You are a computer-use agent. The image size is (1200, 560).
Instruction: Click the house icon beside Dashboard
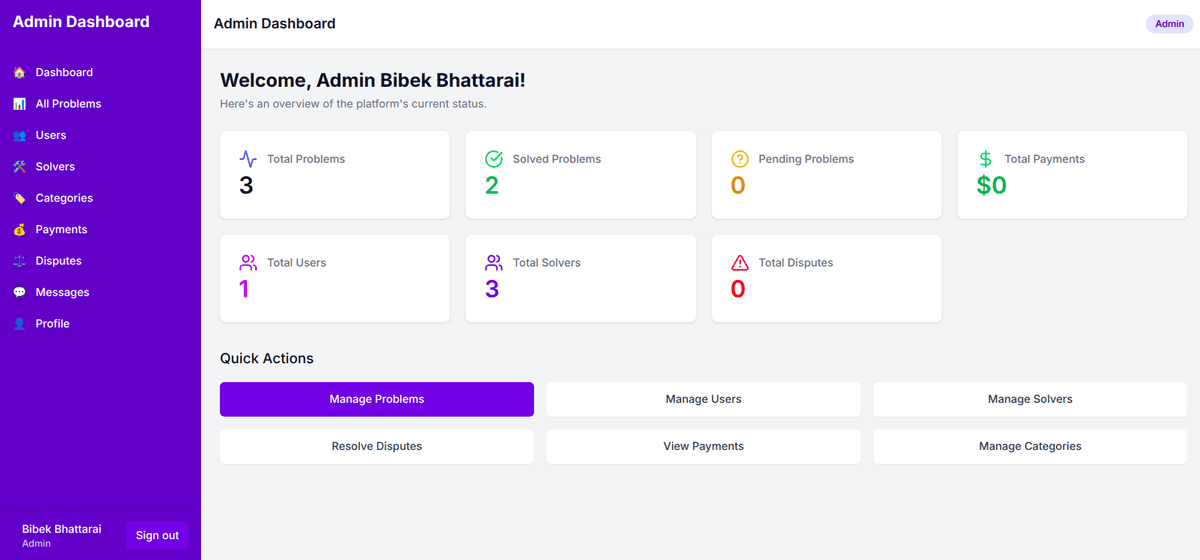coord(19,72)
